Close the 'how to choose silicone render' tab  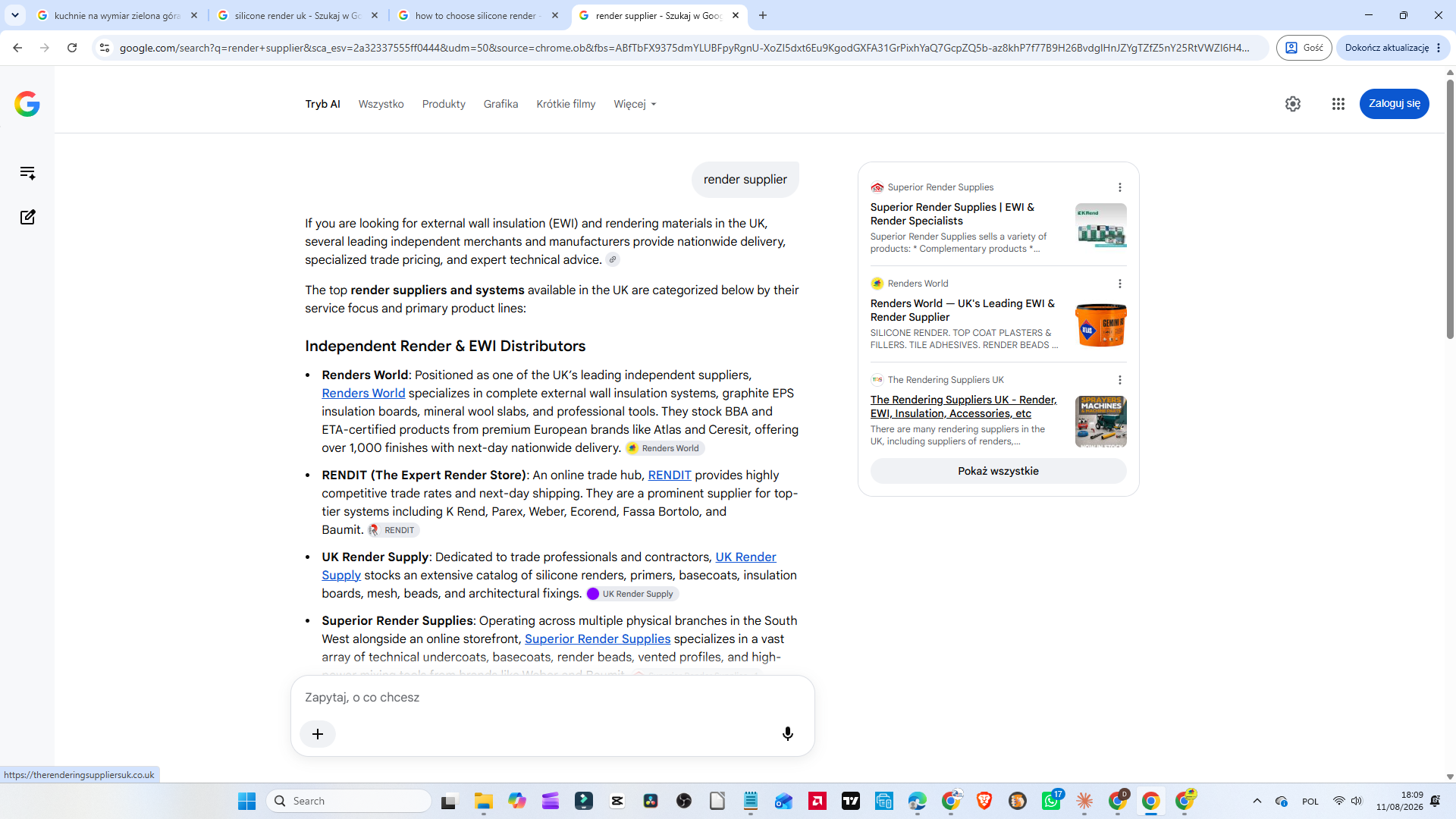click(555, 15)
